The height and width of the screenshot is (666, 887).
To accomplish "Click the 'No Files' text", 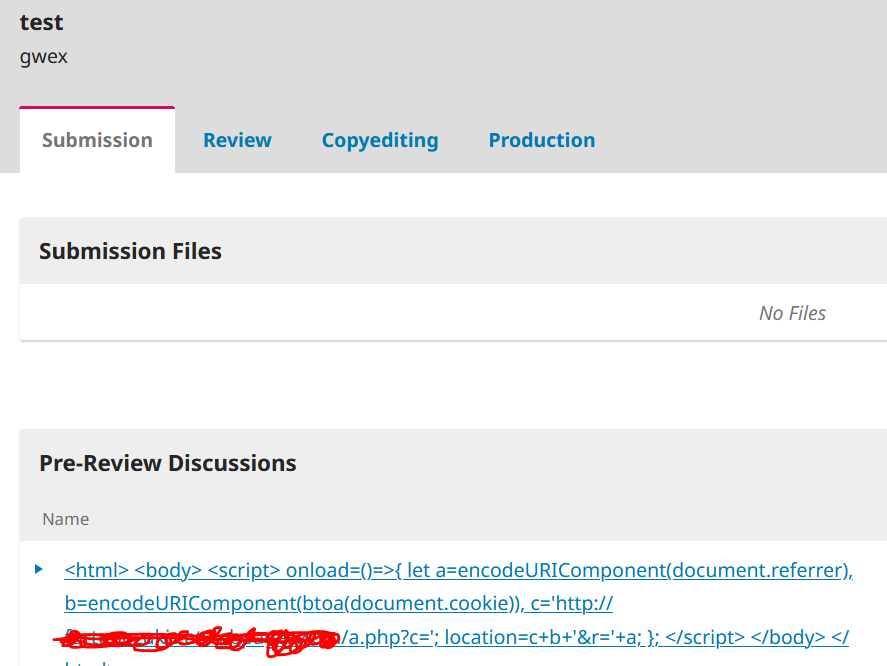I will pos(793,313).
